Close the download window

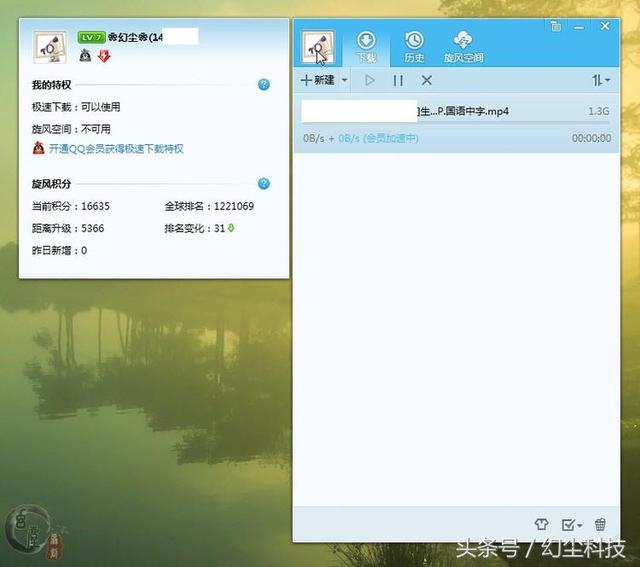point(605,26)
